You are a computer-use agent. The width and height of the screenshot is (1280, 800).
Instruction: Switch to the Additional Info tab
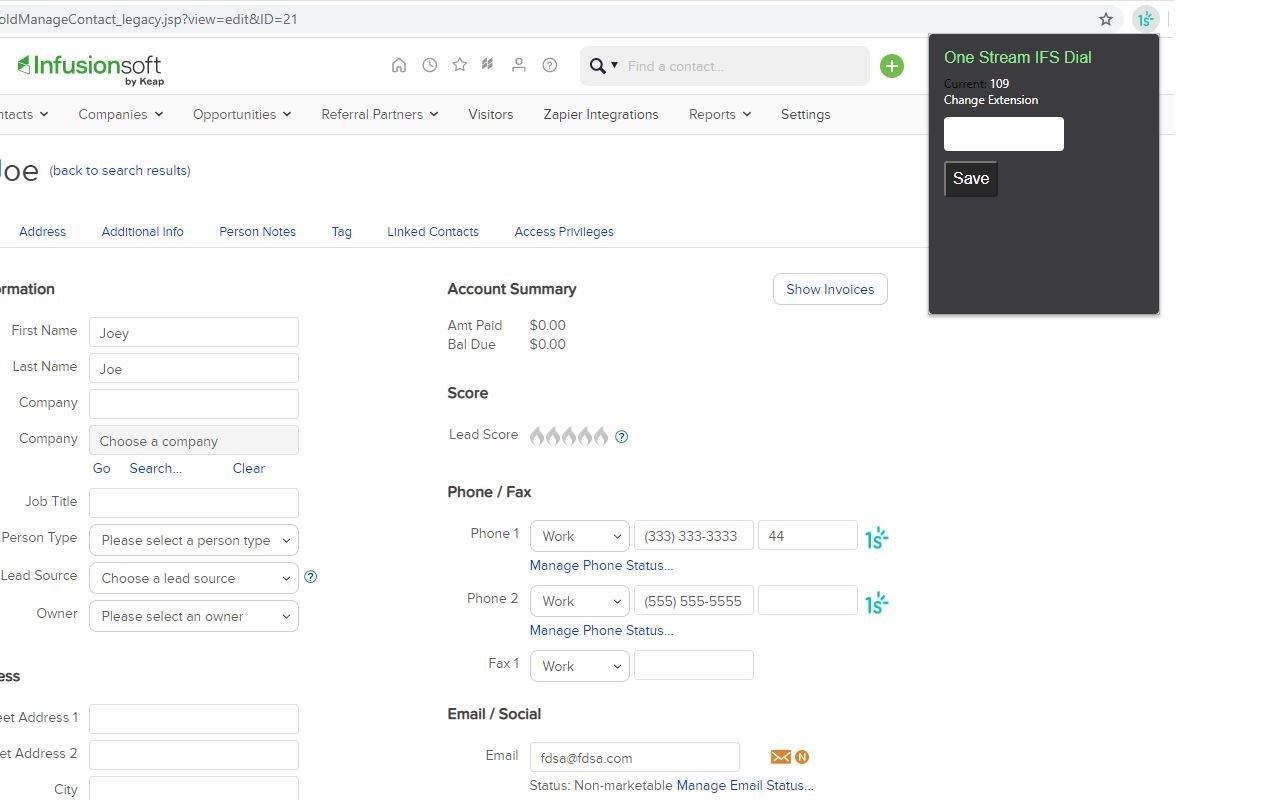click(x=143, y=231)
